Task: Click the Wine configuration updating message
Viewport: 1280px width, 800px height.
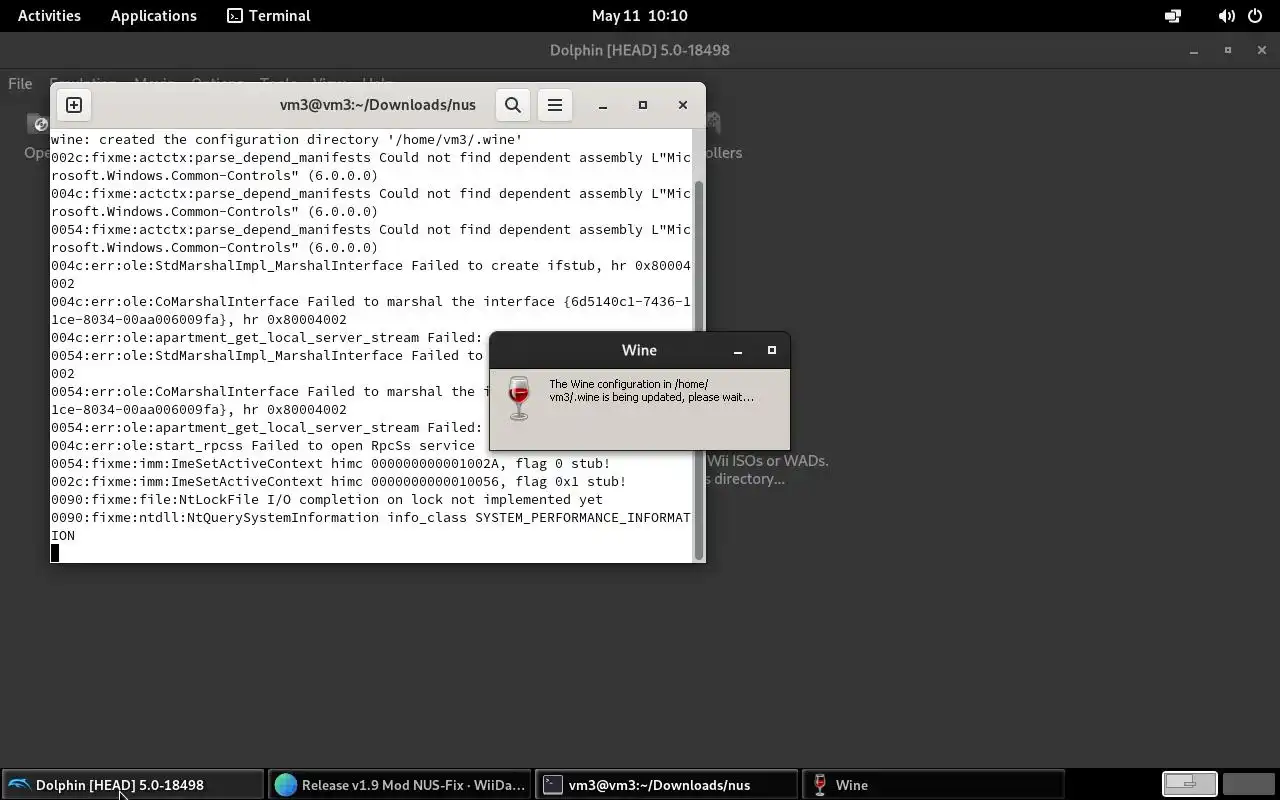Action: [x=652, y=391]
